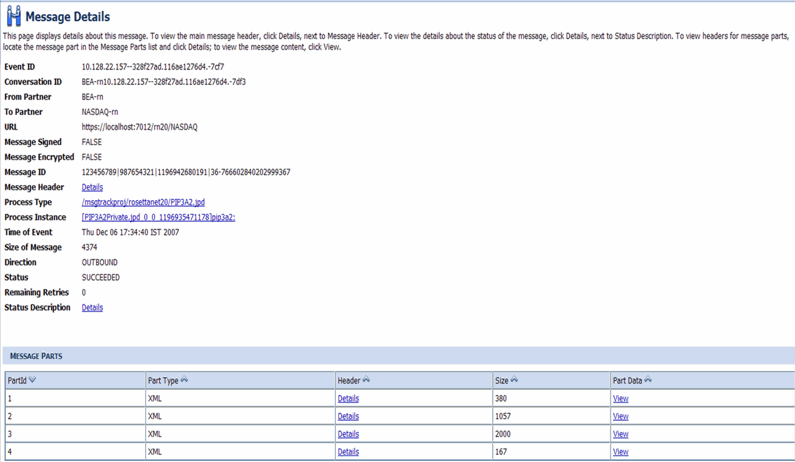
Task: Open Message Header Details link
Action: point(92,187)
